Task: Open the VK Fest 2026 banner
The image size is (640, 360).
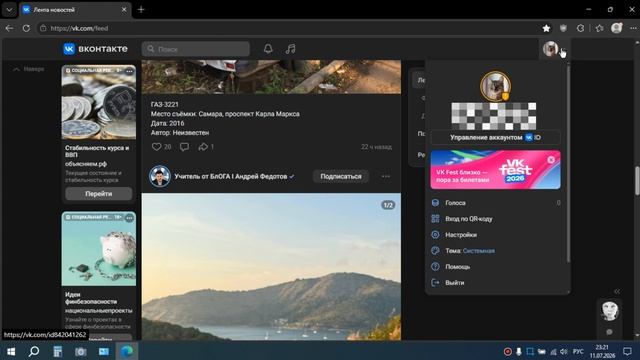Action: 496,169
